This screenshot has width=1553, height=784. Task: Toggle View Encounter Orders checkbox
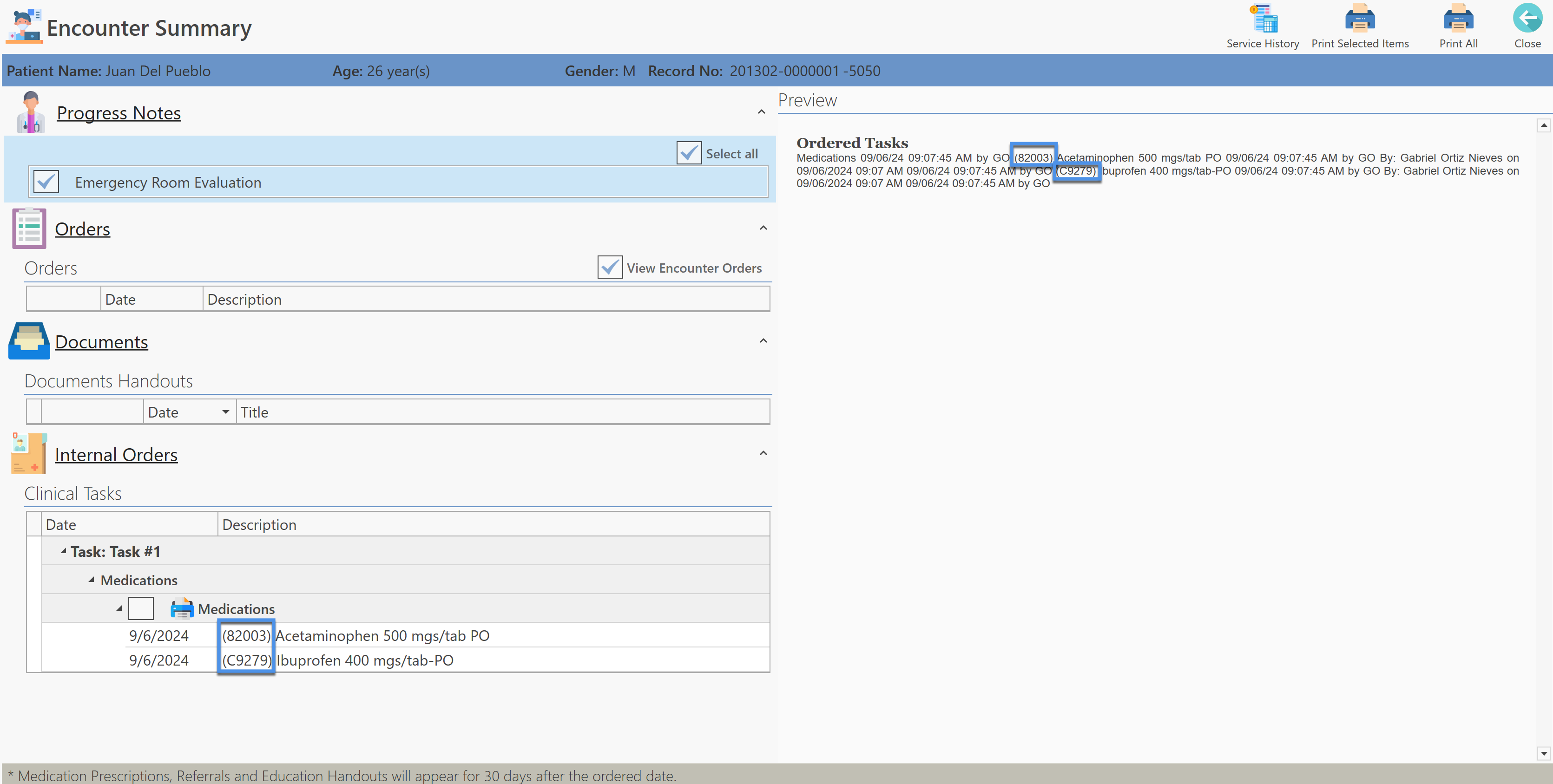tap(610, 268)
